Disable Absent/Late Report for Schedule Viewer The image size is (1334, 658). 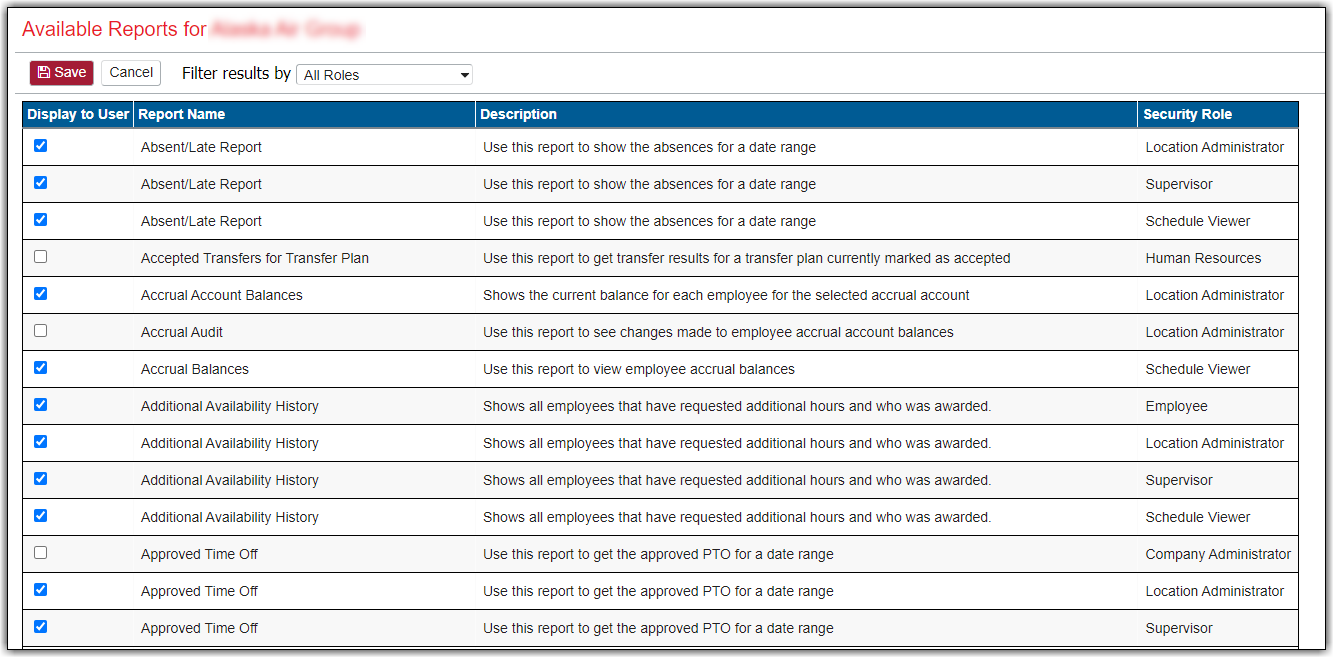pos(40,220)
